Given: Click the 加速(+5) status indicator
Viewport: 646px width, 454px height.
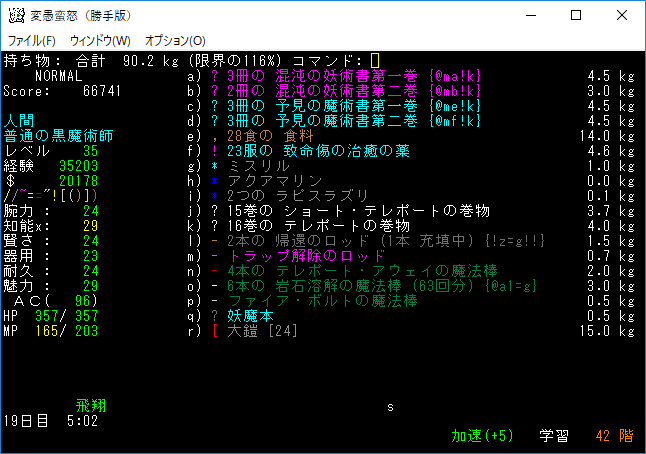Looking at the screenshot, I should [x=482, y=436].
